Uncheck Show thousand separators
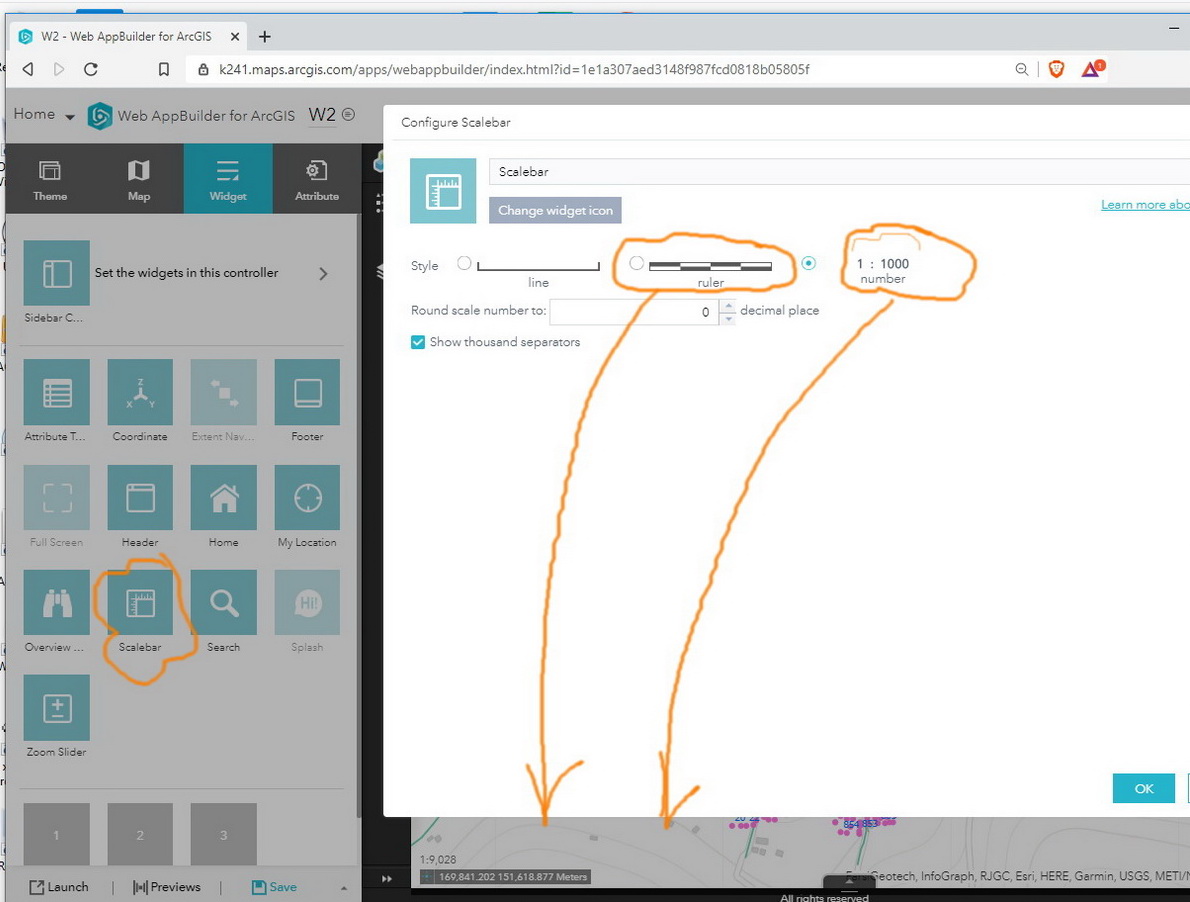The width and height of the screenshot is (1190, 902). tap(418, 342)
